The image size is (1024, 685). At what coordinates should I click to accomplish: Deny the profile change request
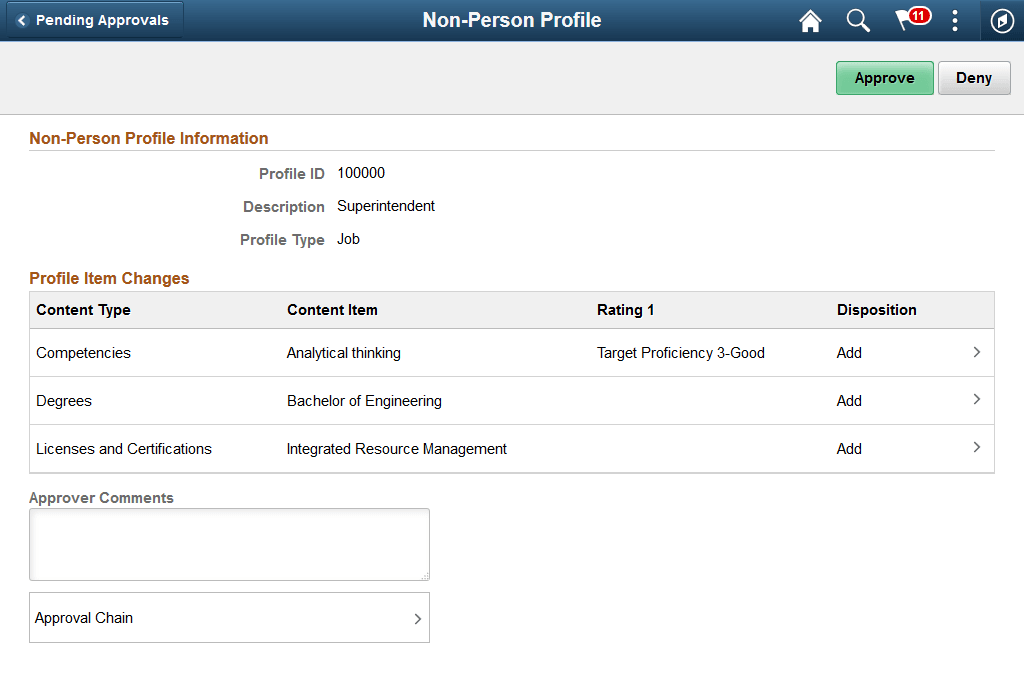click(973, 77)
